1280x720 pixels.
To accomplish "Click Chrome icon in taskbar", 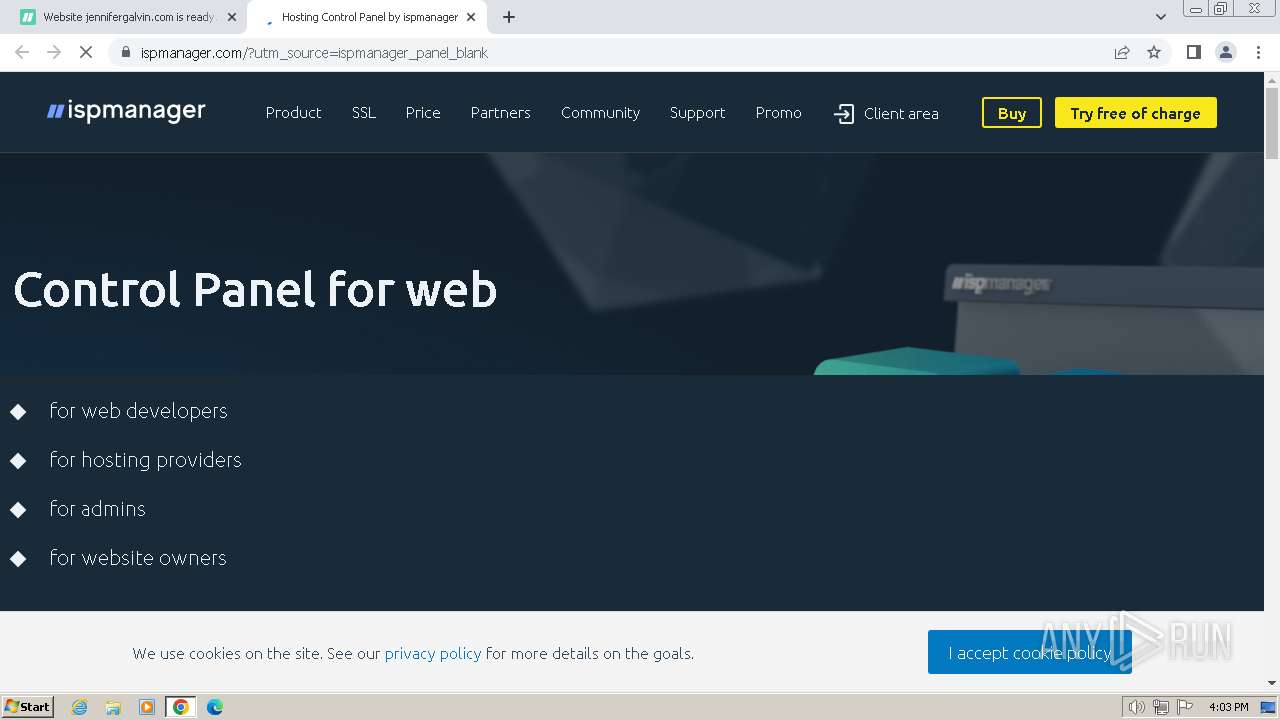I will [181, 707].
